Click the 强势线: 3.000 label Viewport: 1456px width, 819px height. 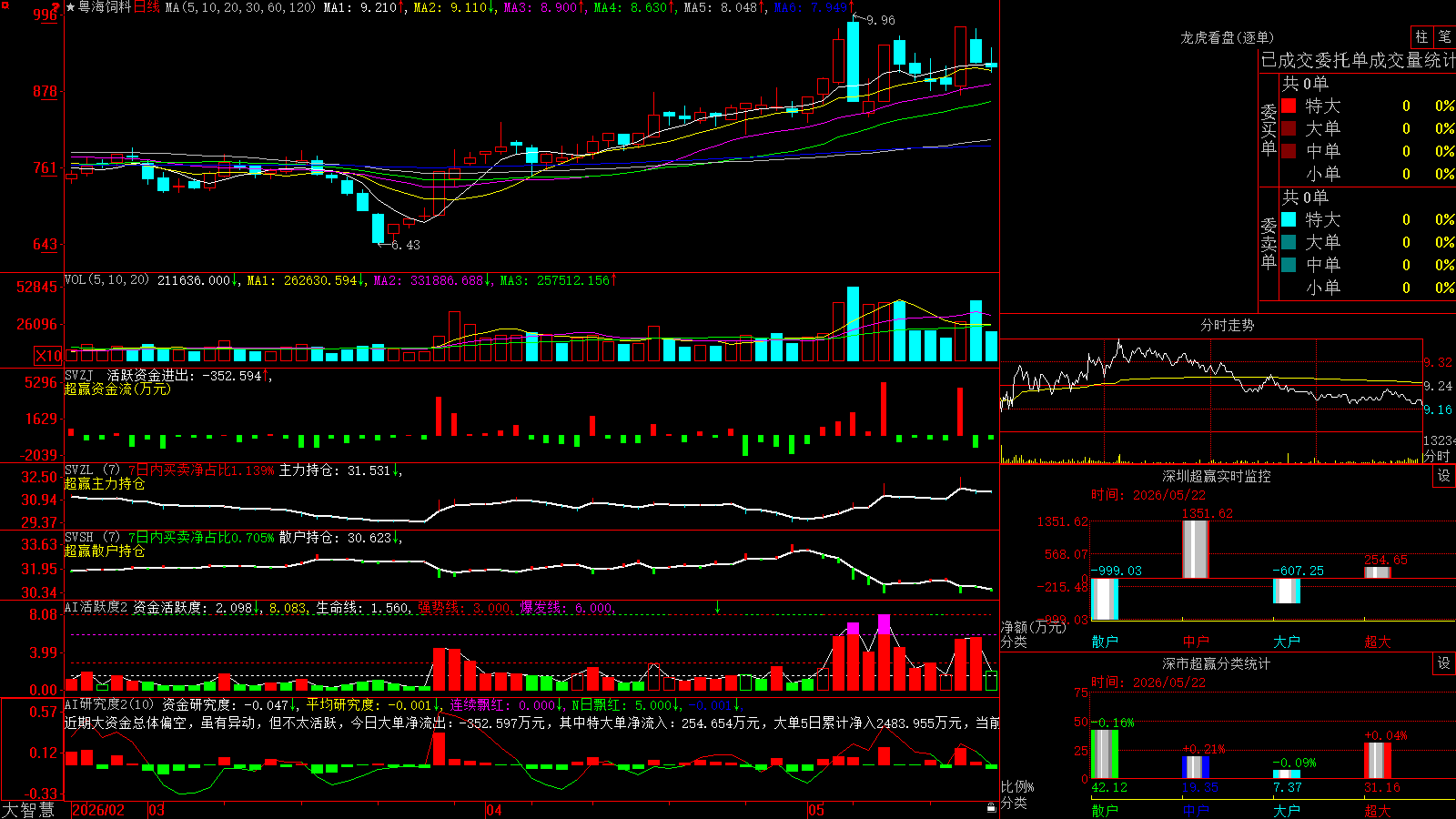pyautogui.click(x=465, y=607)
